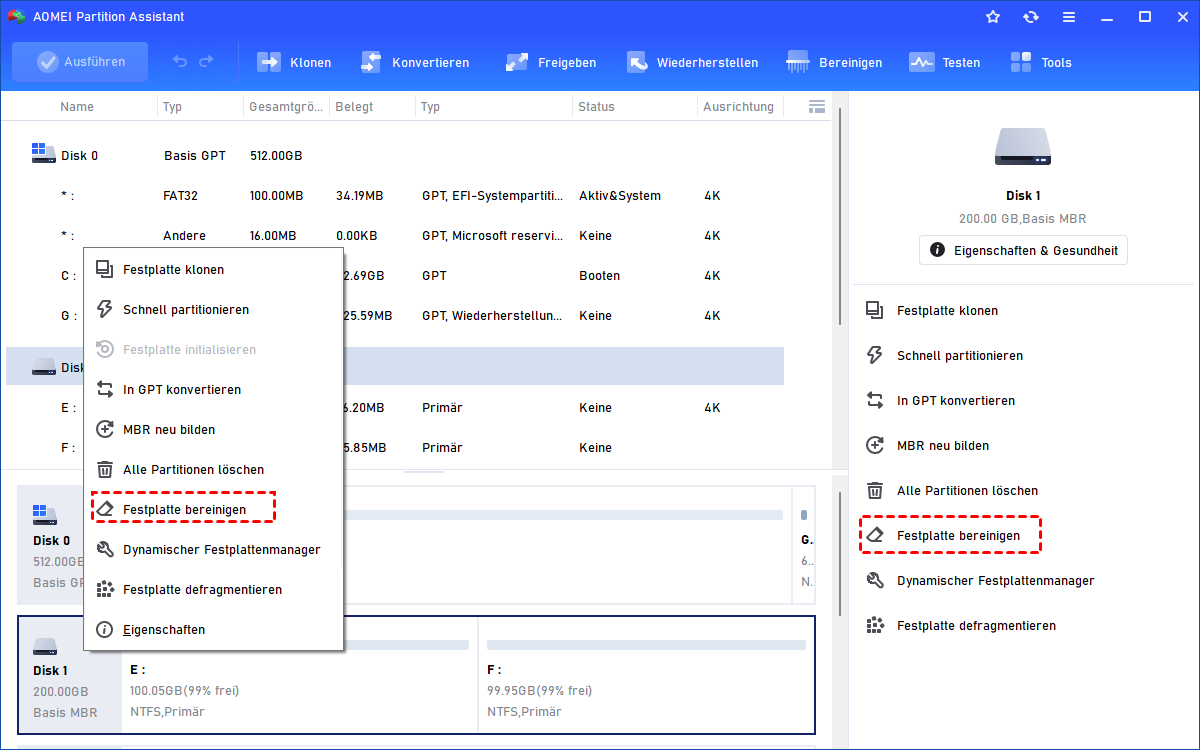Open the Testen toolbar item

pyautogui.click(x=944, y=62)
